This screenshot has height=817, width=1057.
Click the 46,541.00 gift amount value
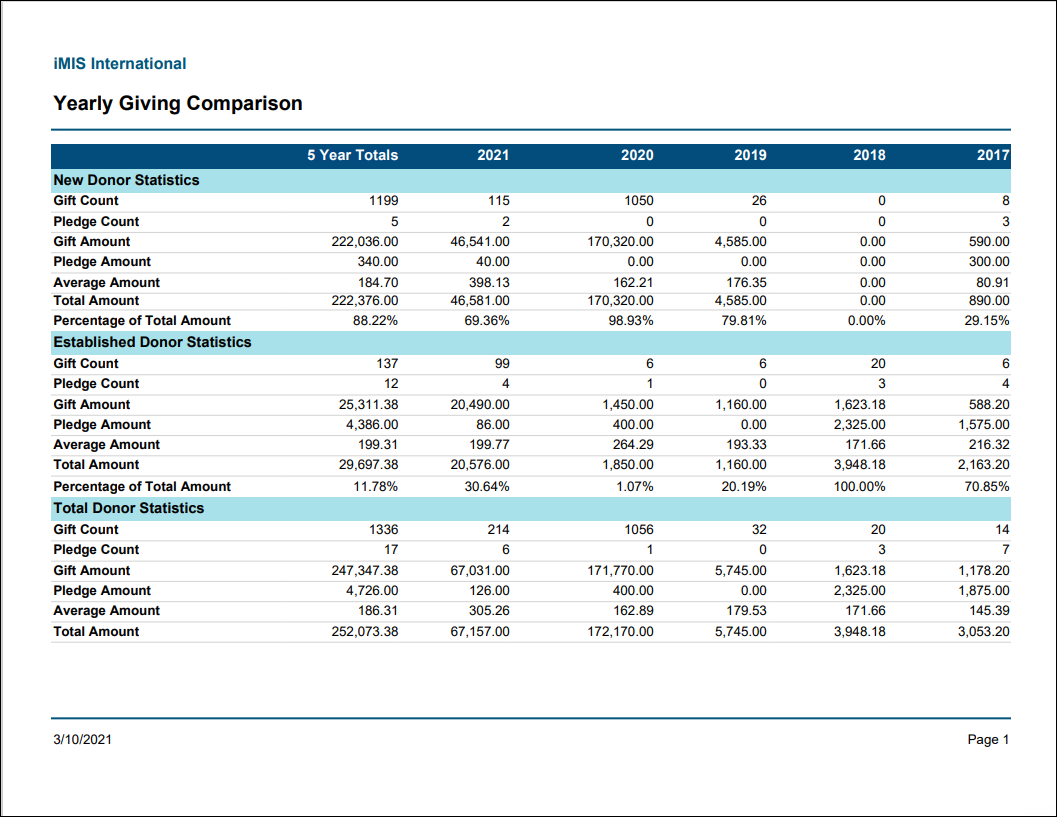(x=480, y=241)
